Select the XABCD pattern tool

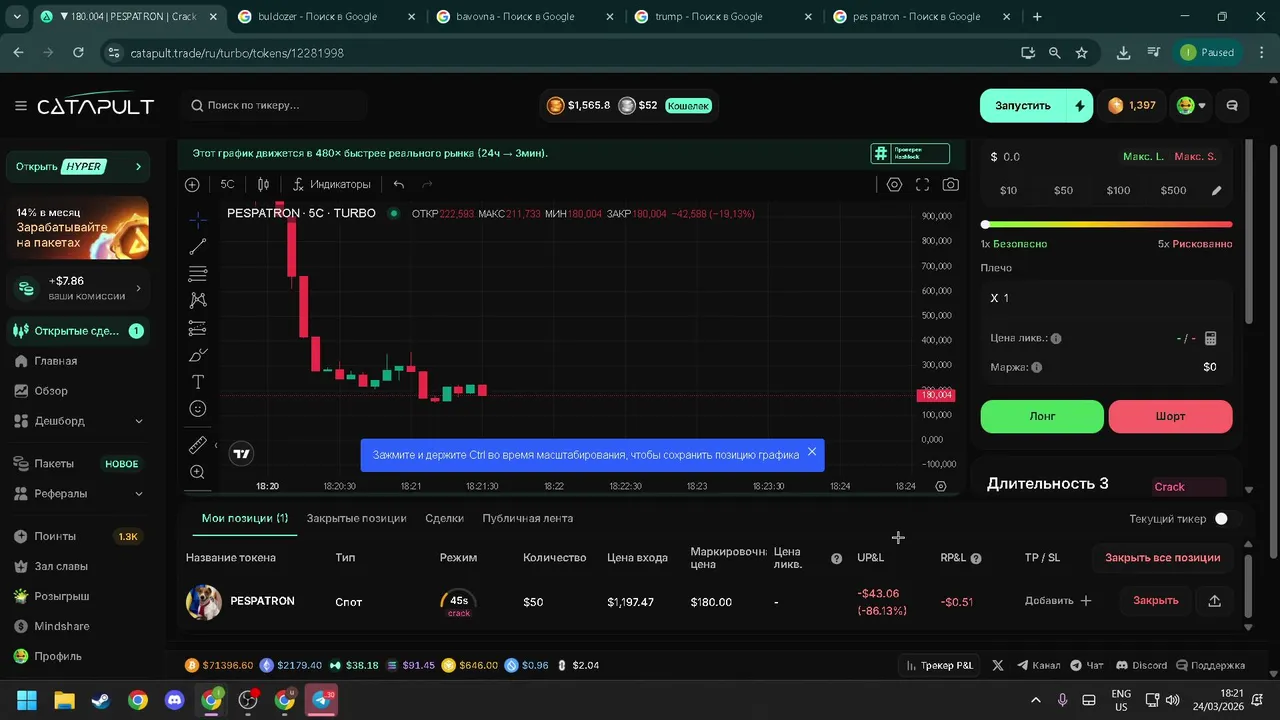198,301
